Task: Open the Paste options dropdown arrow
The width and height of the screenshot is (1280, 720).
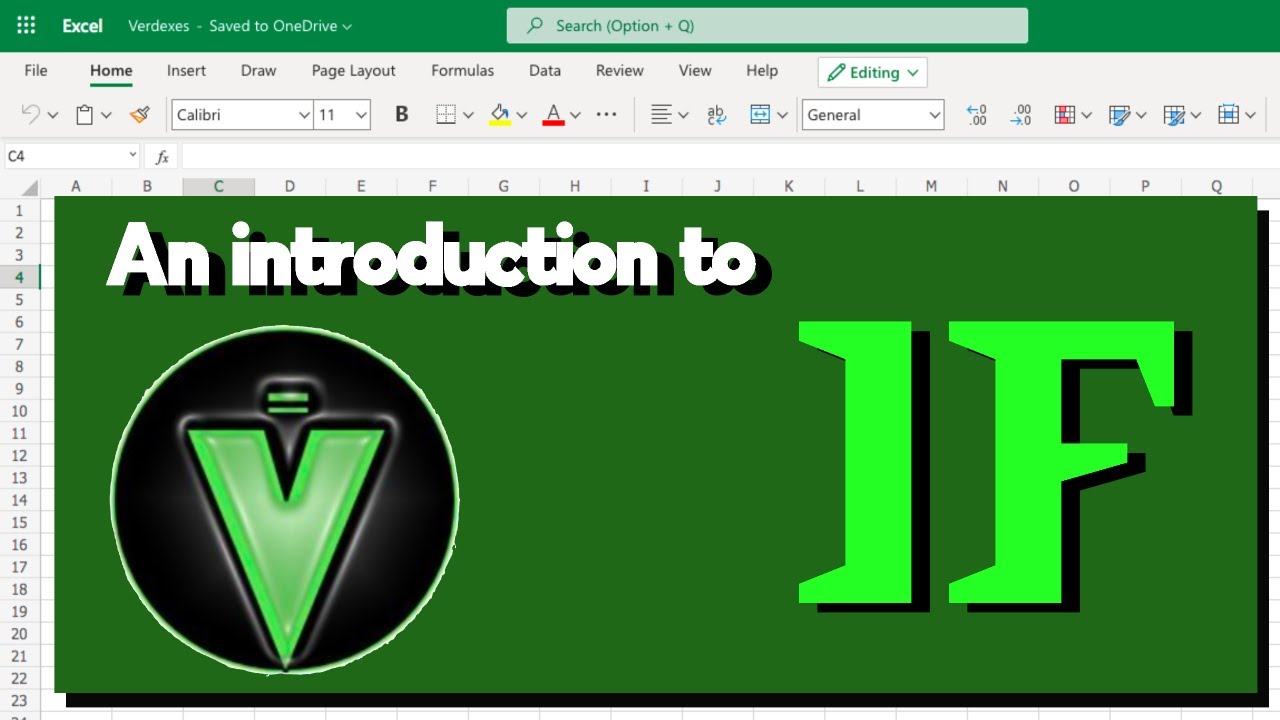Action: (x=106, y=116)
